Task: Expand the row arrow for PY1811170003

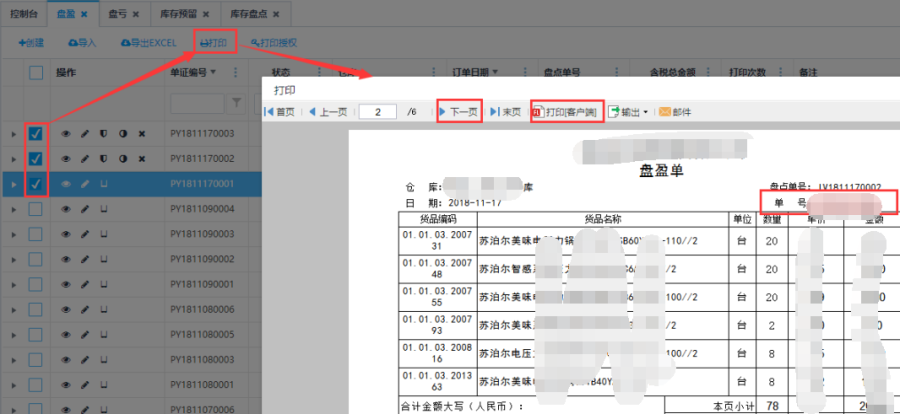Action: point(13,133)
